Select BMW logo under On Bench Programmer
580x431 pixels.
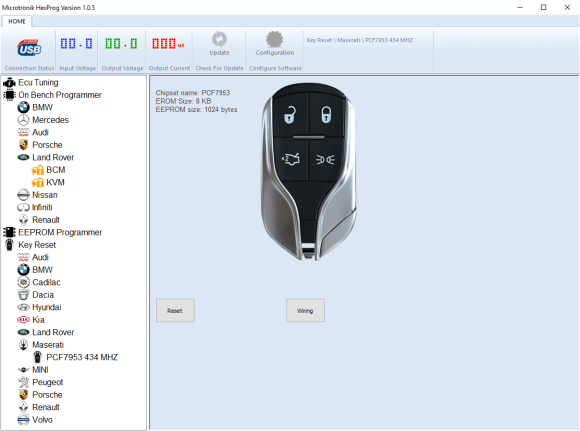tap(23, 108)
